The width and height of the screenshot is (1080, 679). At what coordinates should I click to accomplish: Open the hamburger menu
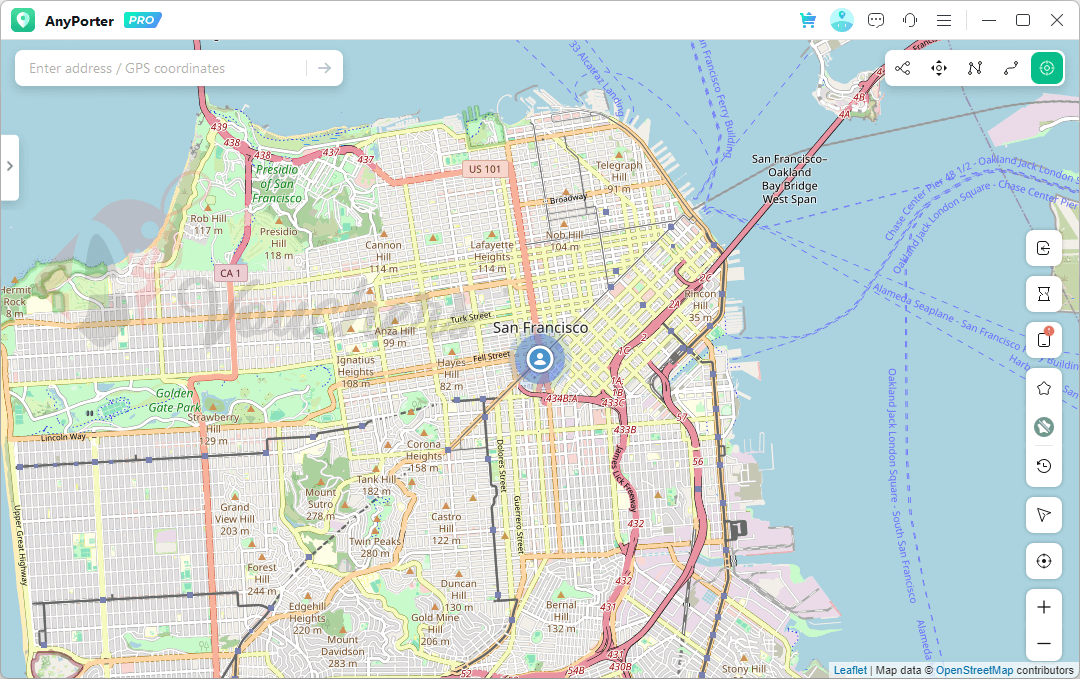click(x=944, y=20)
